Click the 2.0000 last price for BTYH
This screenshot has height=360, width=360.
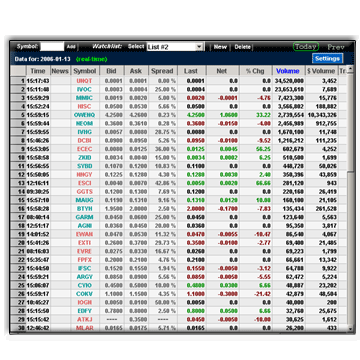coord(196,209)
